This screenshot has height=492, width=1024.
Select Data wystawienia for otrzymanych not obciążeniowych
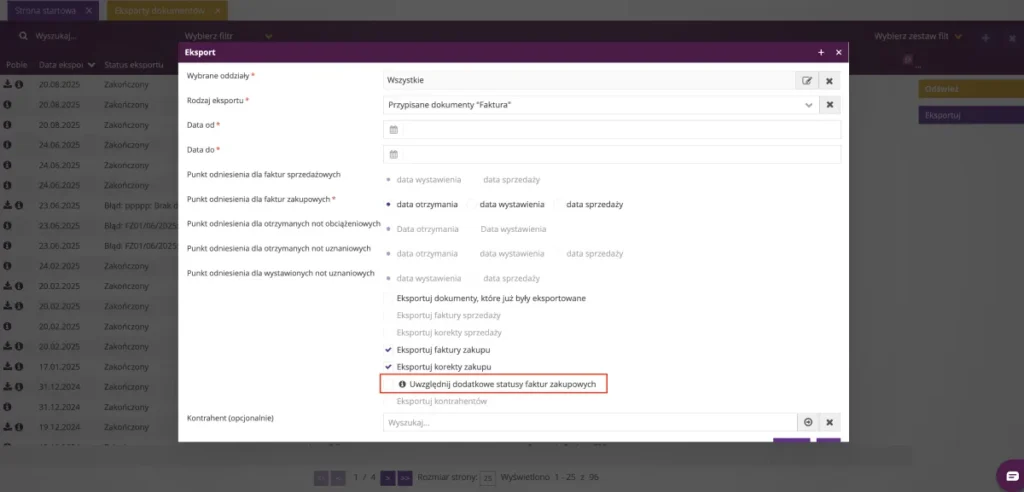[513, 229]
